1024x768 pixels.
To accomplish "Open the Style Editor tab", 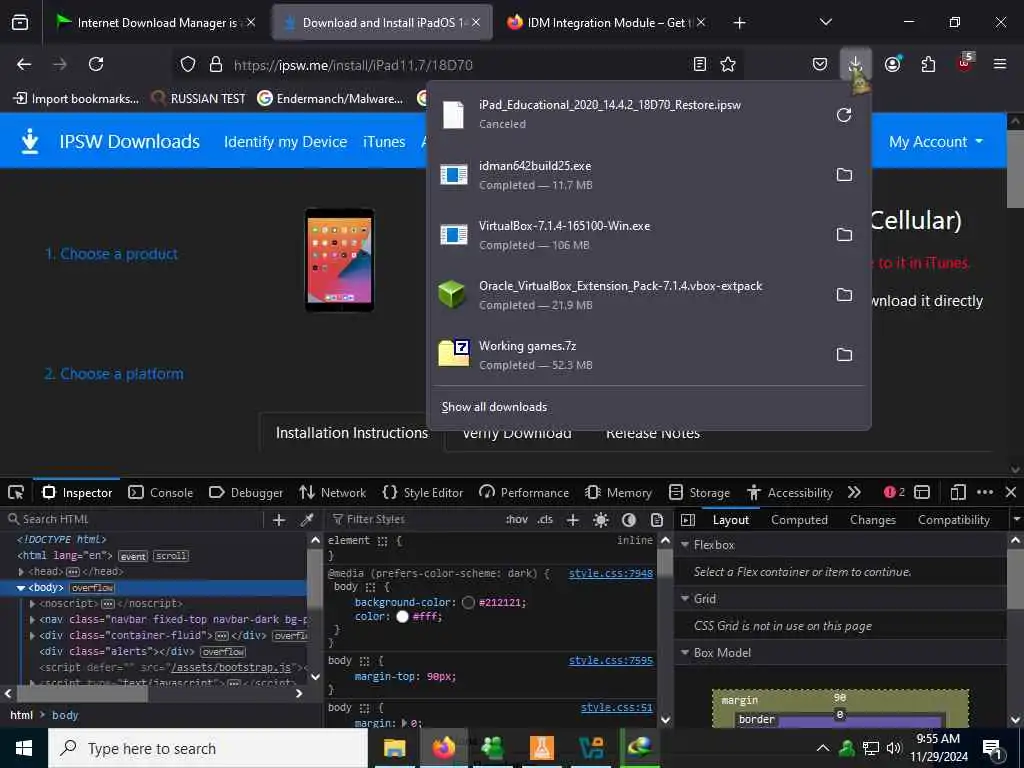I will [423, 492].
